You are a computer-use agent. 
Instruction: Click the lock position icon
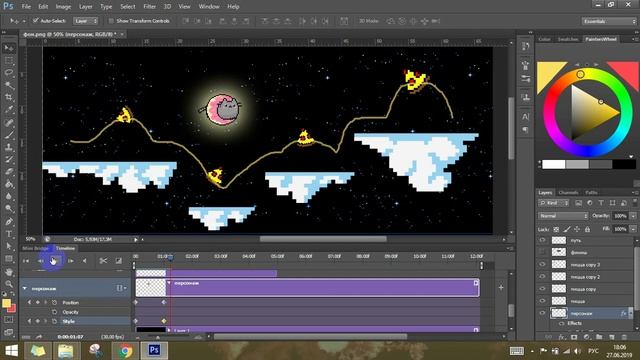pyautogui.click(x=577, y=229)
